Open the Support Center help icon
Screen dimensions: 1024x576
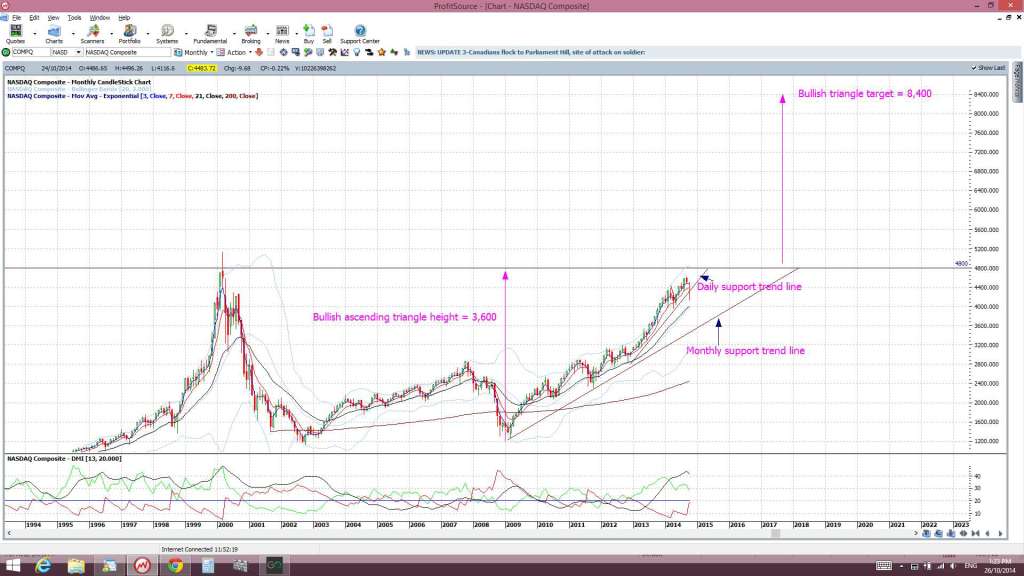(x=360, y=34)
